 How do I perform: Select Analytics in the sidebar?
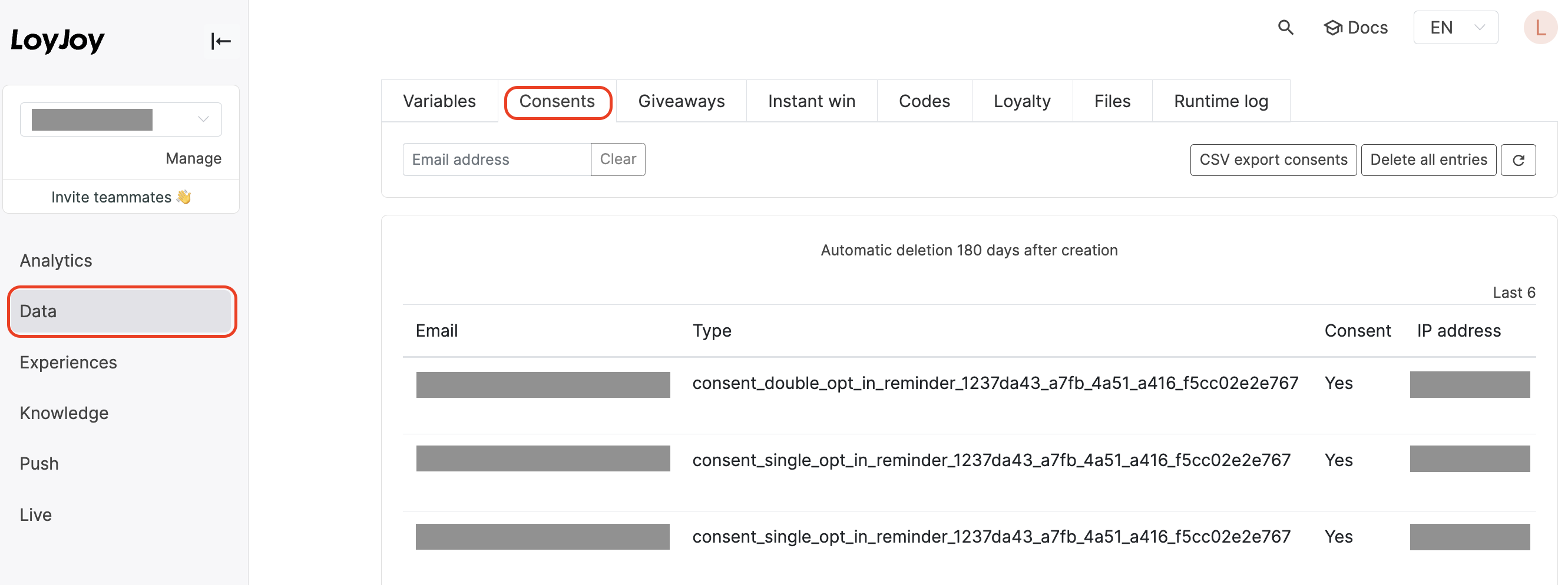(55, 260)
